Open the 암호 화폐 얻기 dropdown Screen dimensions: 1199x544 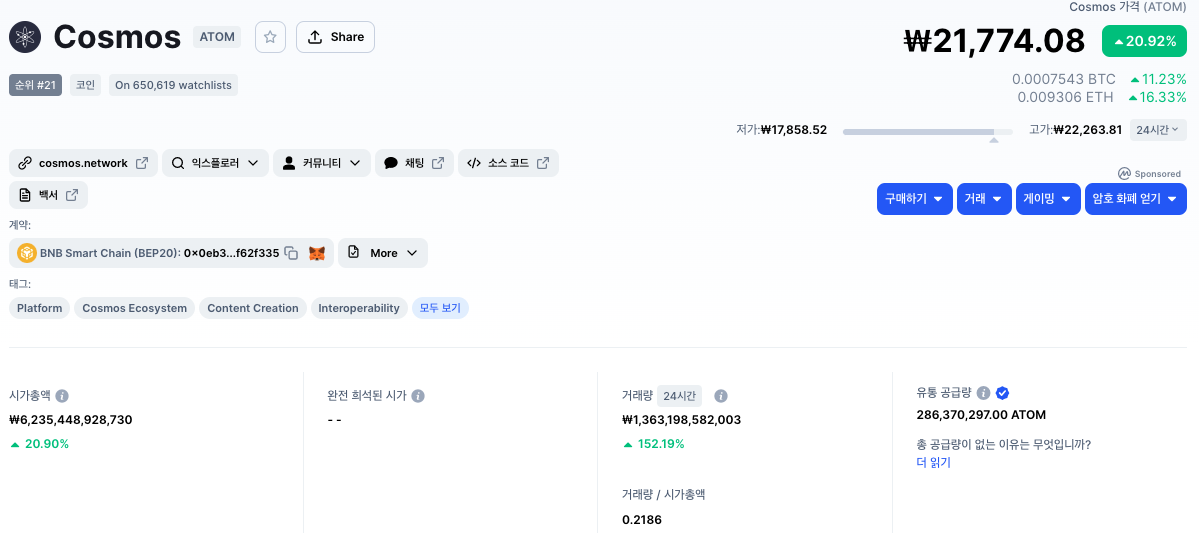coord(1136,199)
